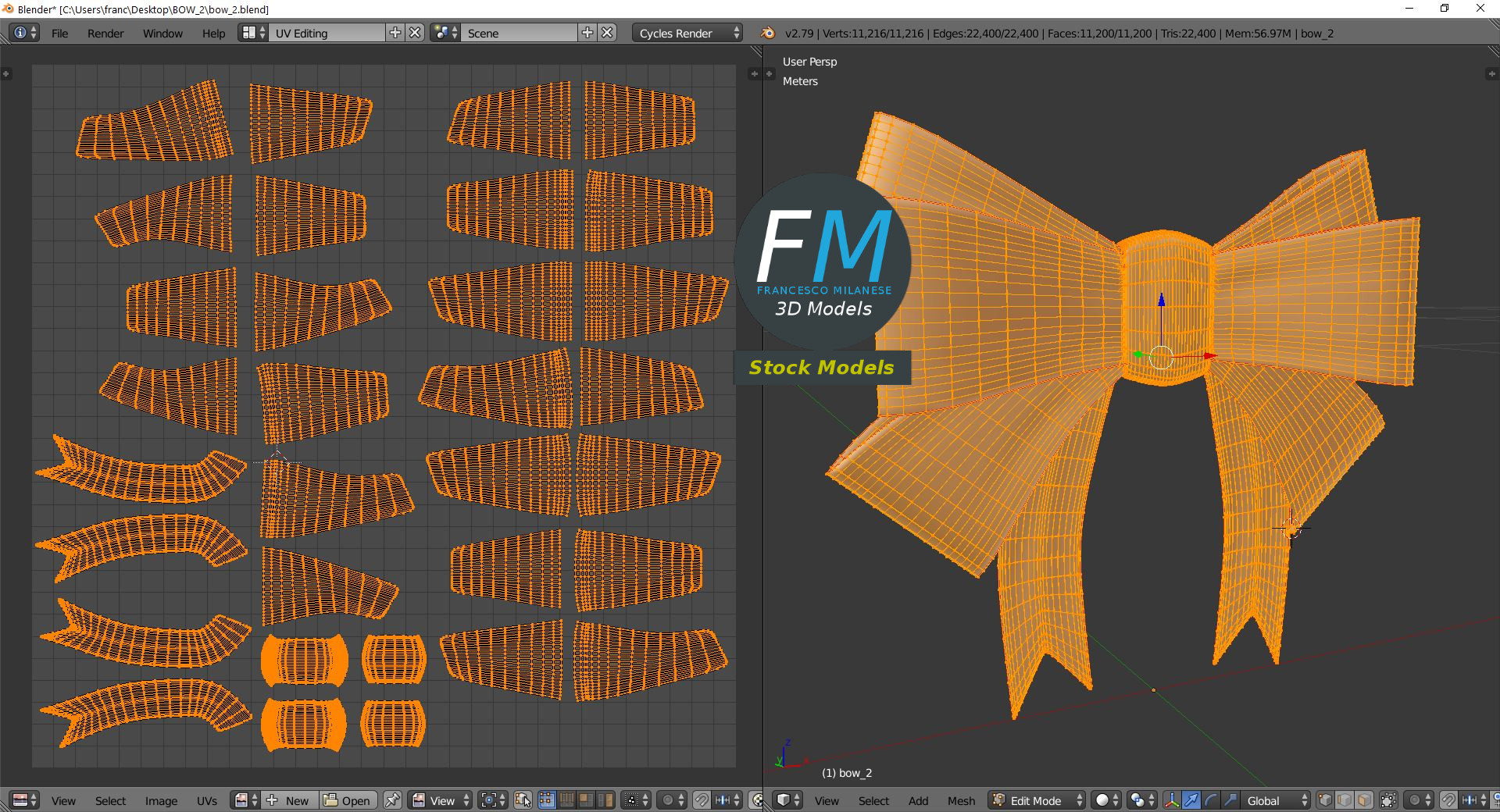The height and width of the screenshot is (812, 1500).
Task: Select UV island selection mode
Action: [605, 800]
